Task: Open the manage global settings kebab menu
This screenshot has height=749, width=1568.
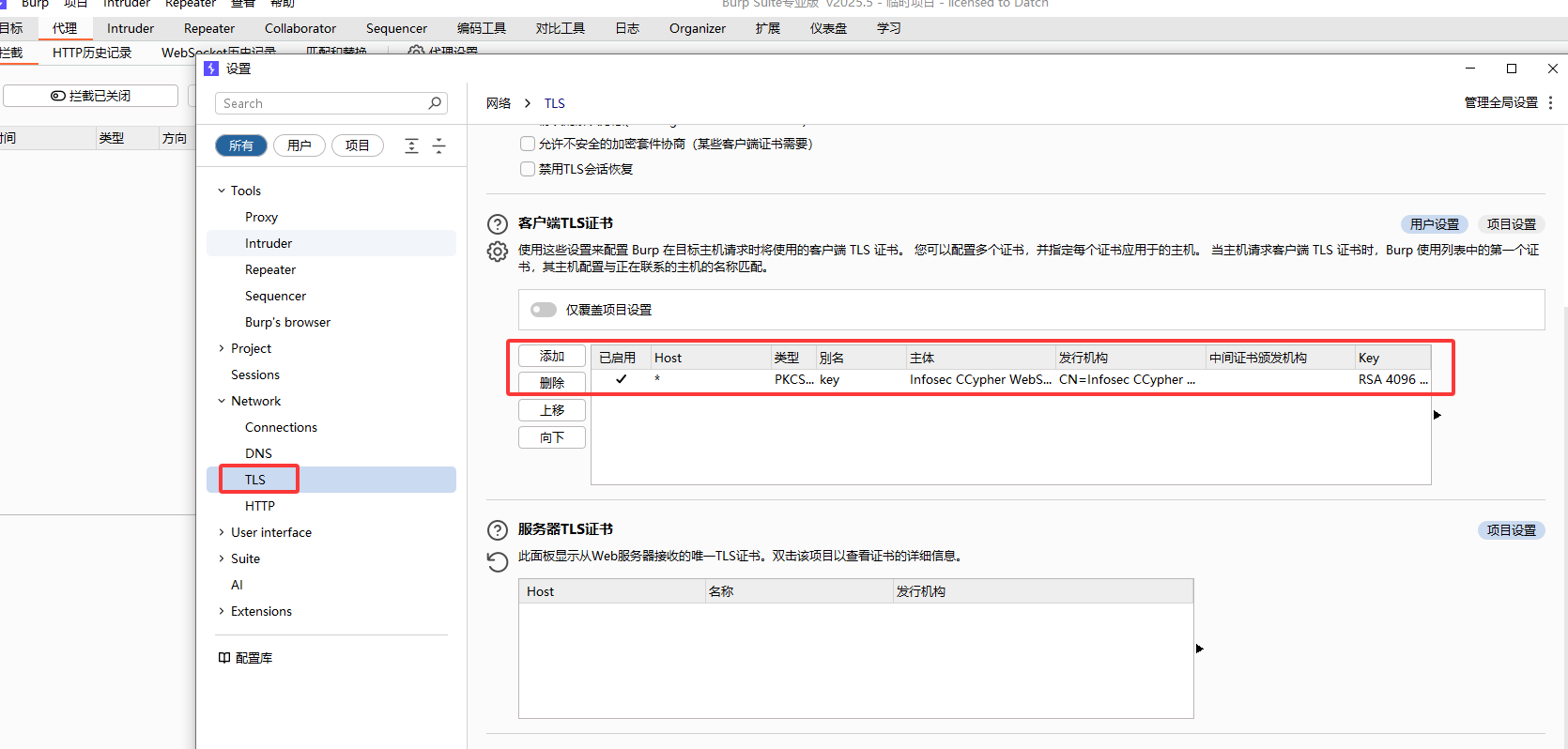Action: click(1550, 102)
